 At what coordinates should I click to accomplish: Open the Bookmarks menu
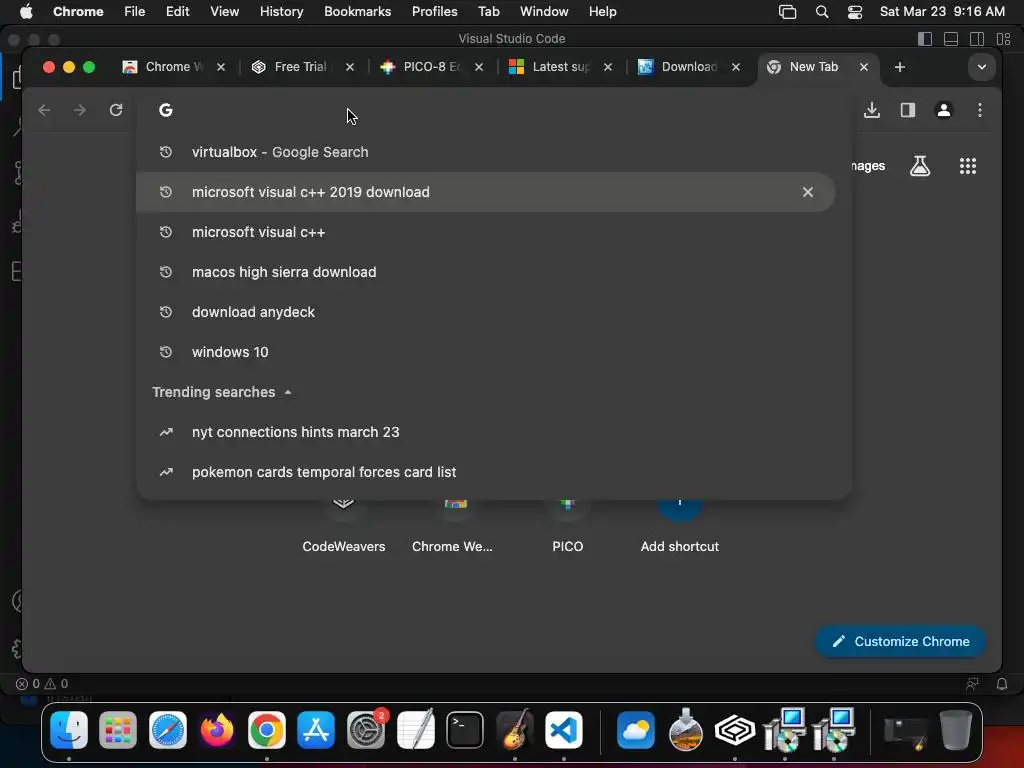click(357, 12)
